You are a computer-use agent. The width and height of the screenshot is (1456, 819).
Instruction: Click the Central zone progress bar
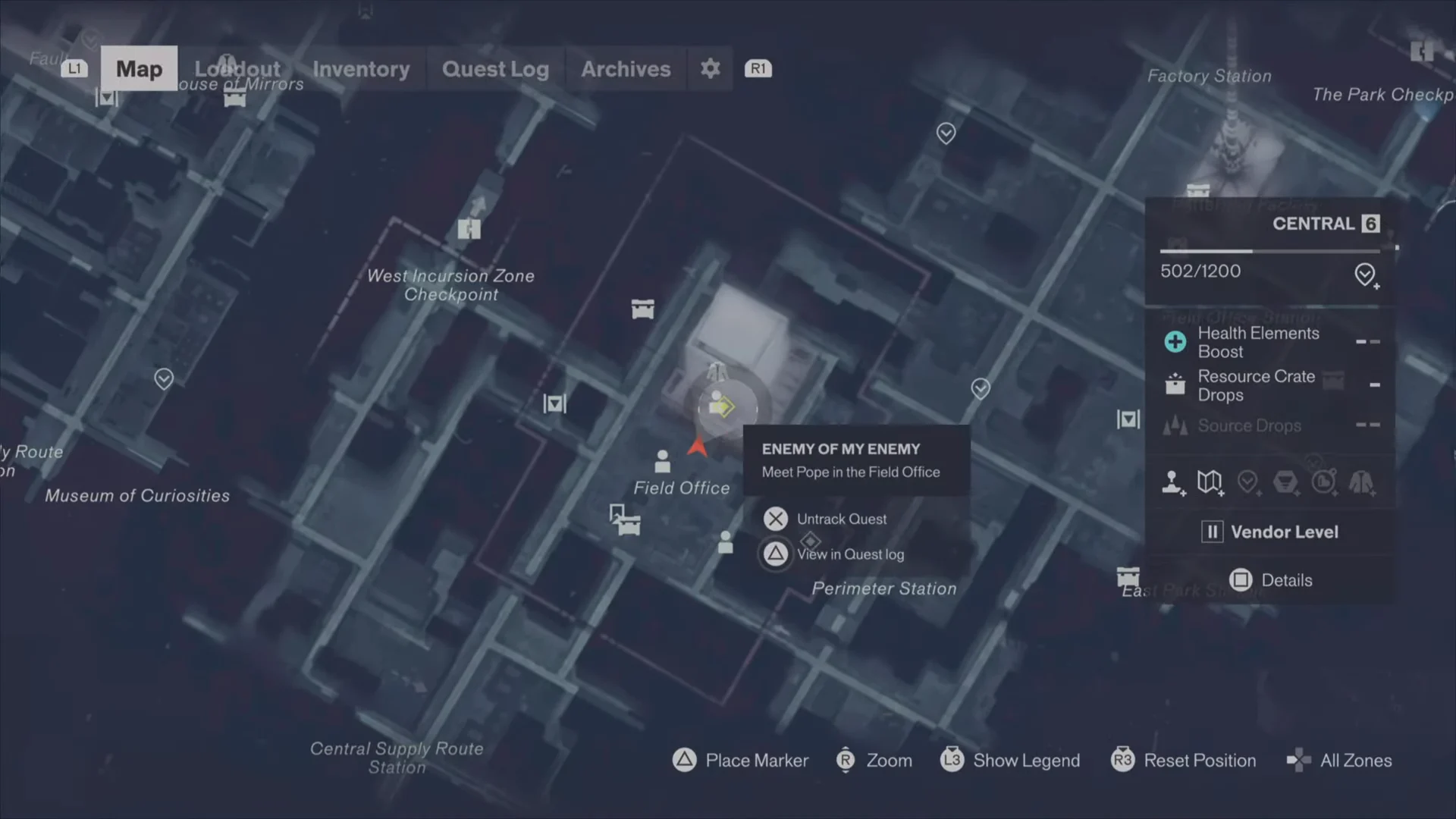[x=1270, y=251]
